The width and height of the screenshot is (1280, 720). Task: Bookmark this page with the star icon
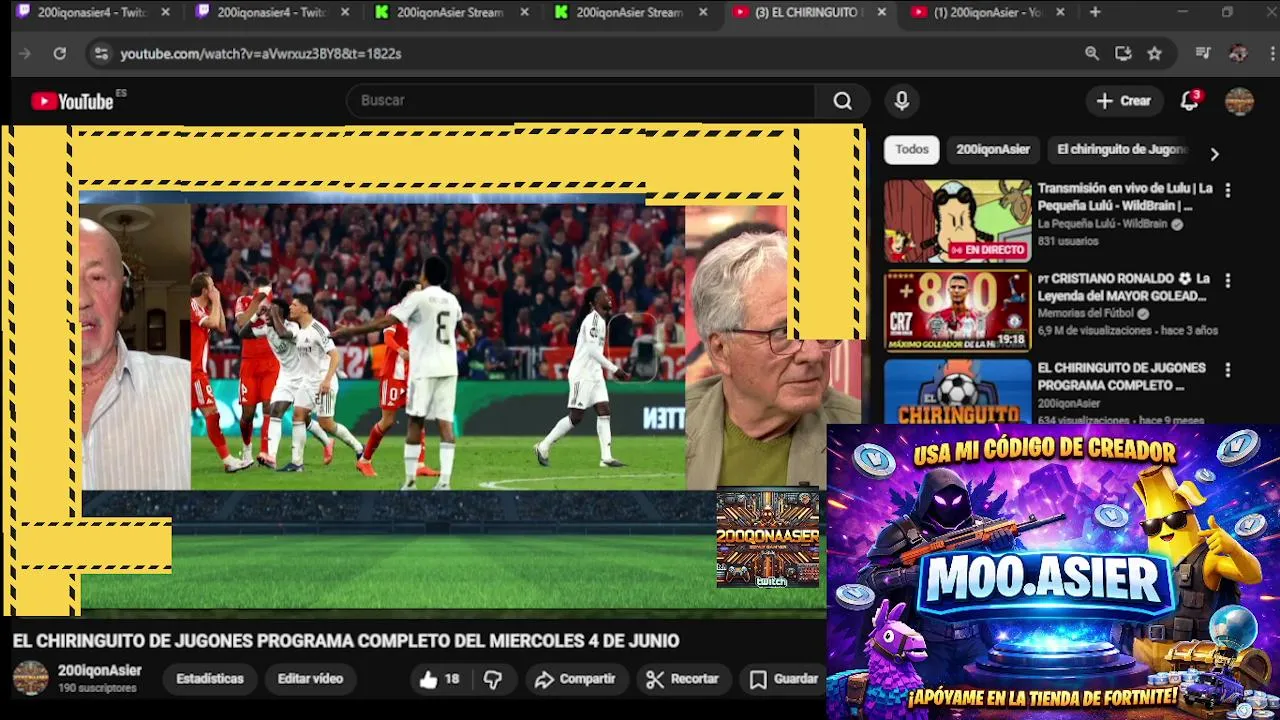coord(1155,54)
